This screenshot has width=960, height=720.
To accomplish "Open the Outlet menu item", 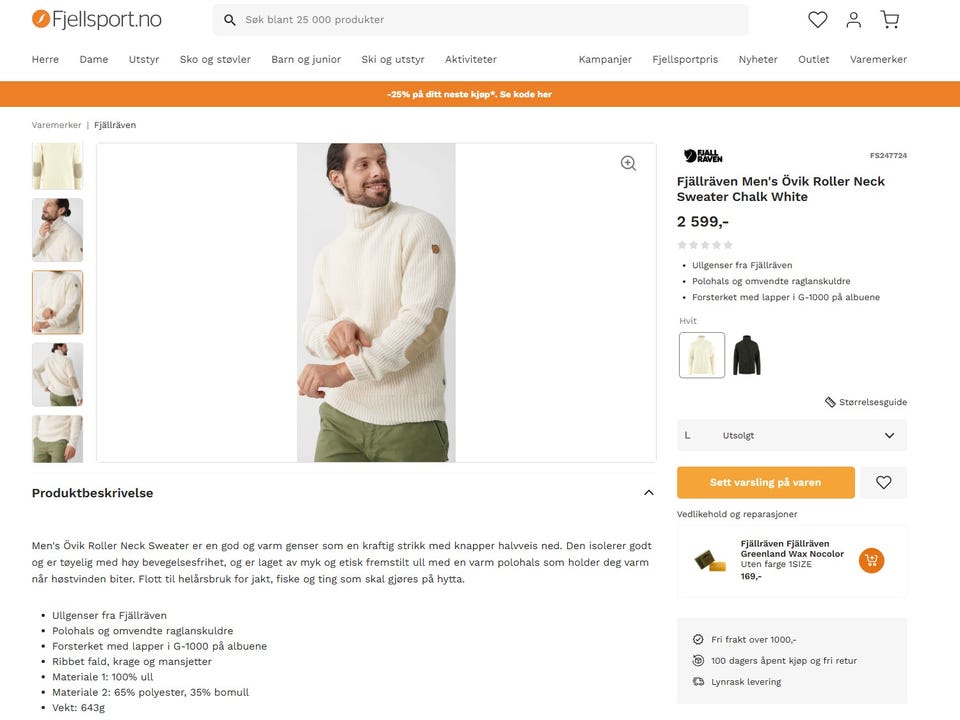I will pyautogui.click(x=813, y=59).
